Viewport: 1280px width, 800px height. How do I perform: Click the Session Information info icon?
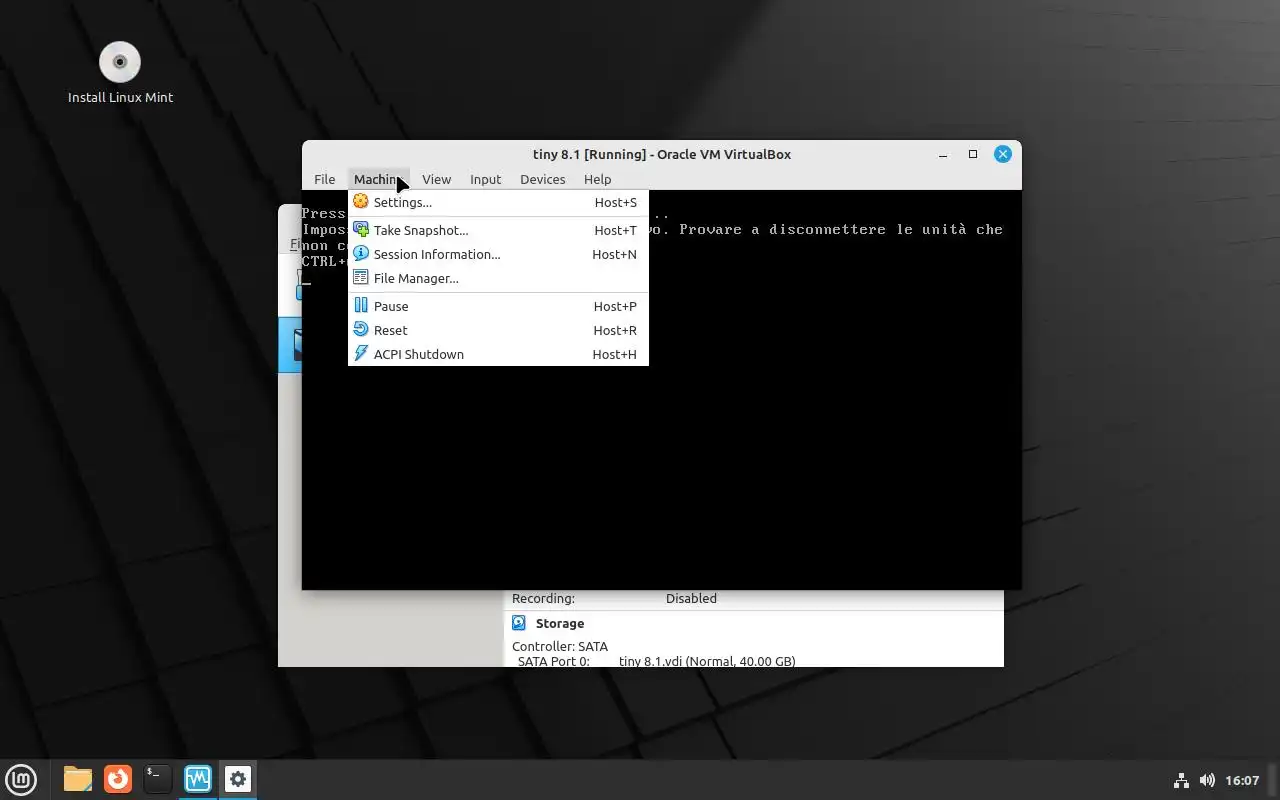pos(361,254)
